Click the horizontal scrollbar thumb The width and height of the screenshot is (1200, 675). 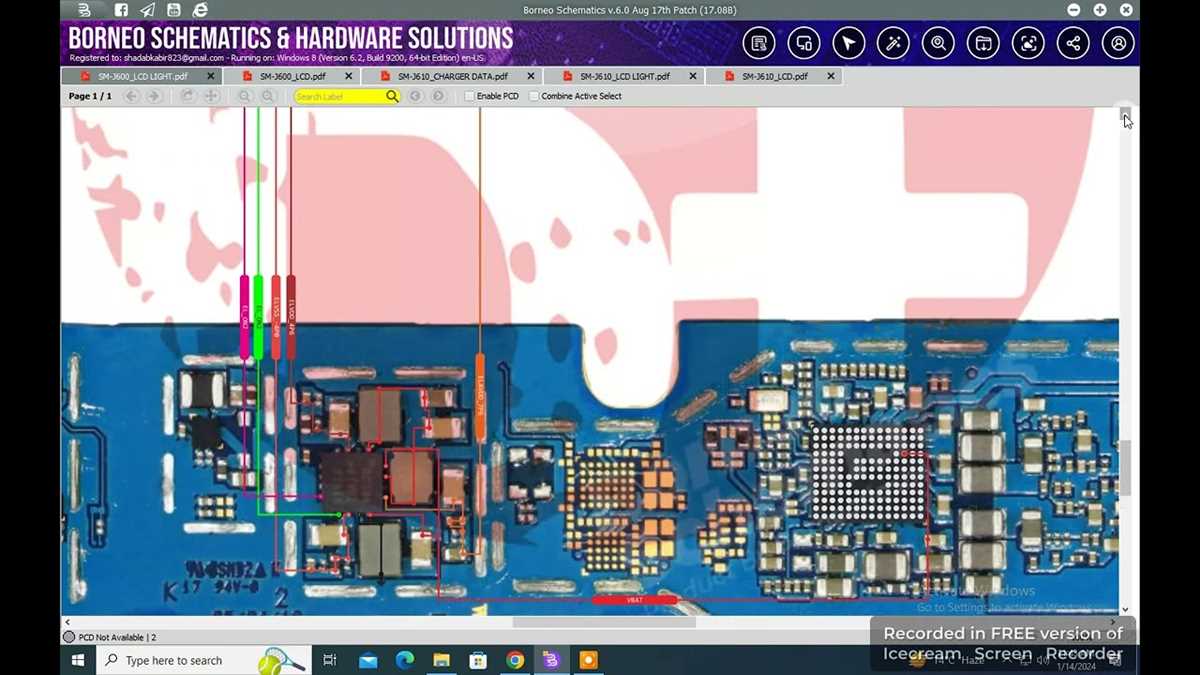pyautogui.click(x=604, y=622)
